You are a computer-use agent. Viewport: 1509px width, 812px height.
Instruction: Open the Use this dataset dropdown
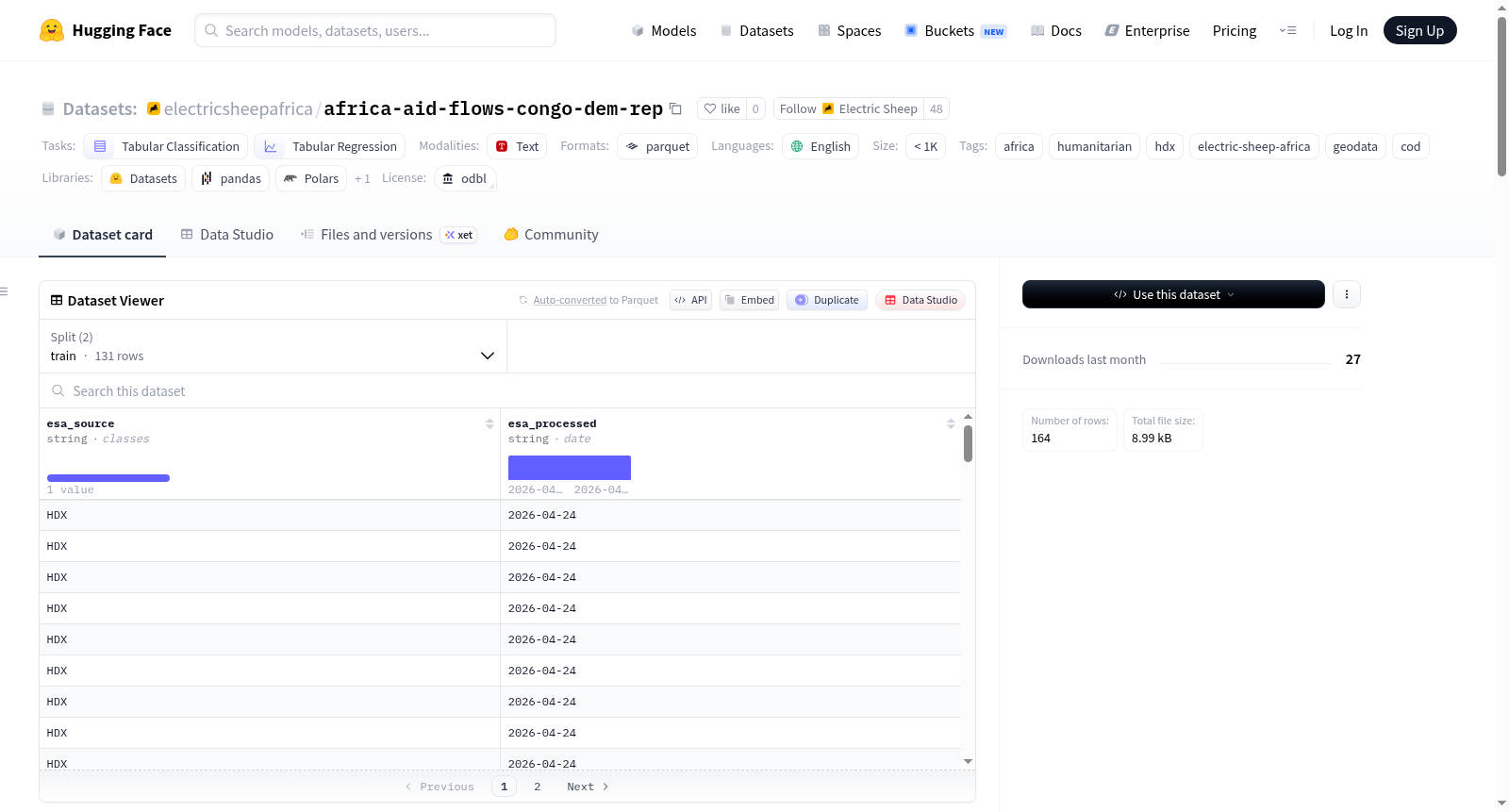(x=1173, y=294)
